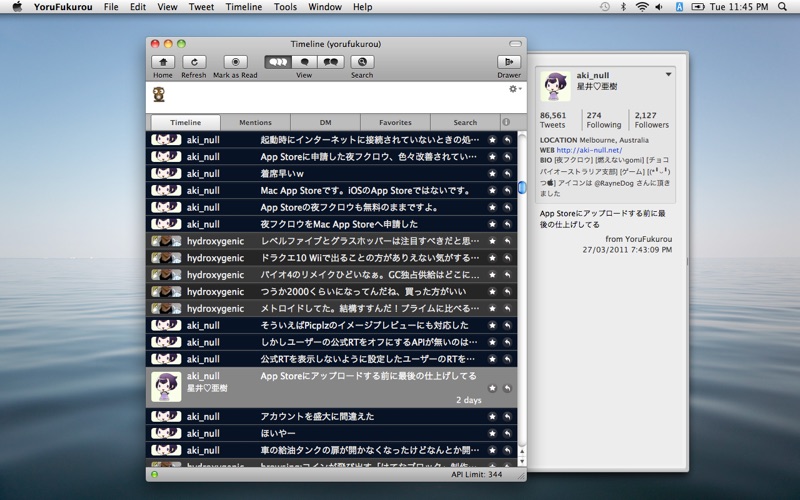
Task: Open the aki-null.net web link
Action: [x=589, y=150]
